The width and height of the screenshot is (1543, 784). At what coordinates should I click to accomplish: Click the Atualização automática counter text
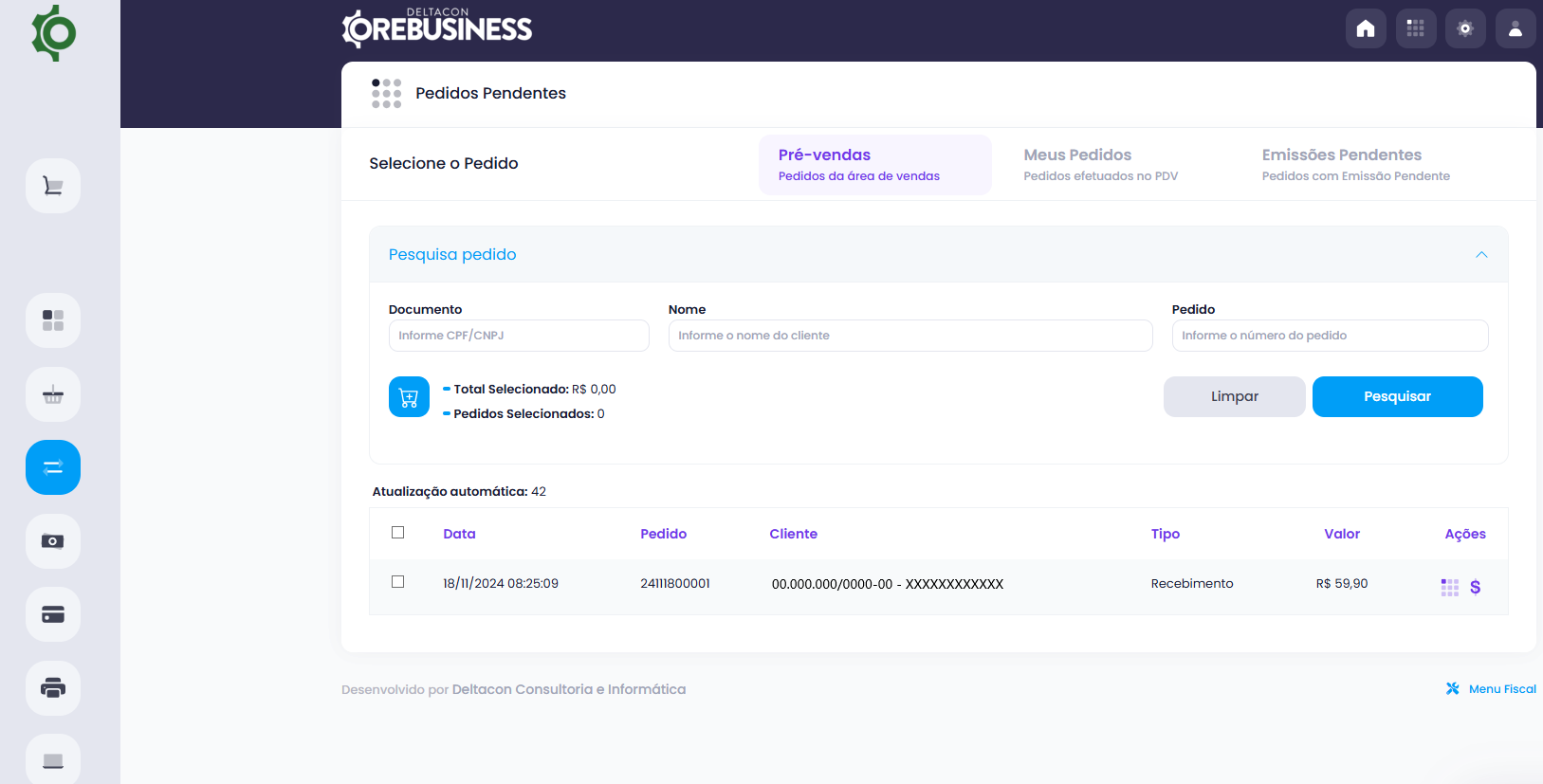click(x=459, y=491)
